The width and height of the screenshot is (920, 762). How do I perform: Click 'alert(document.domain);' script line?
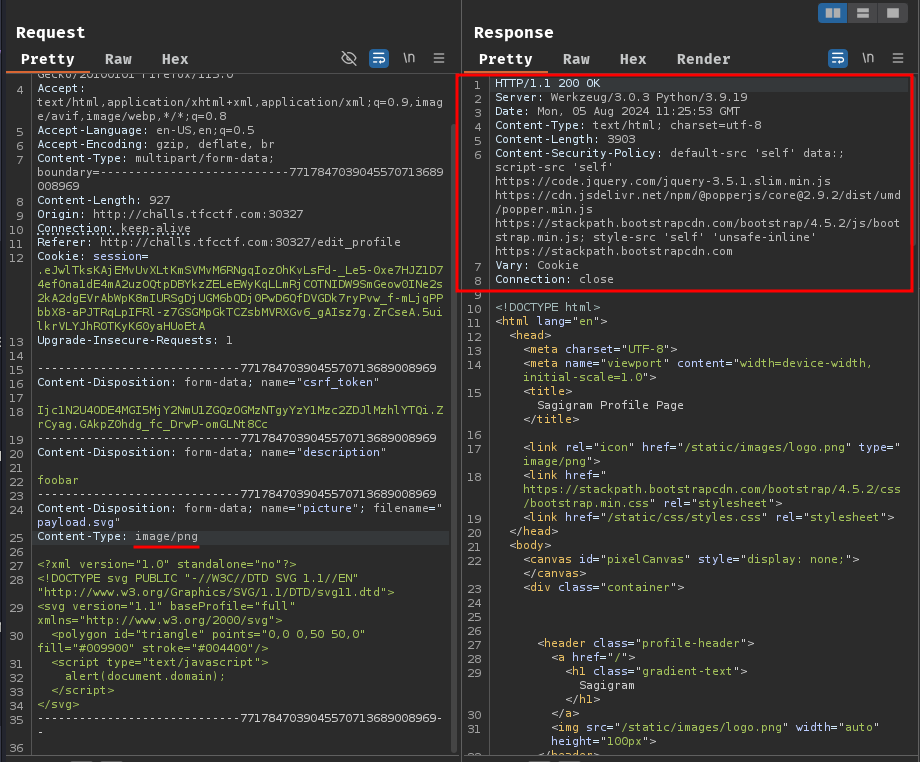click(145, 676)
